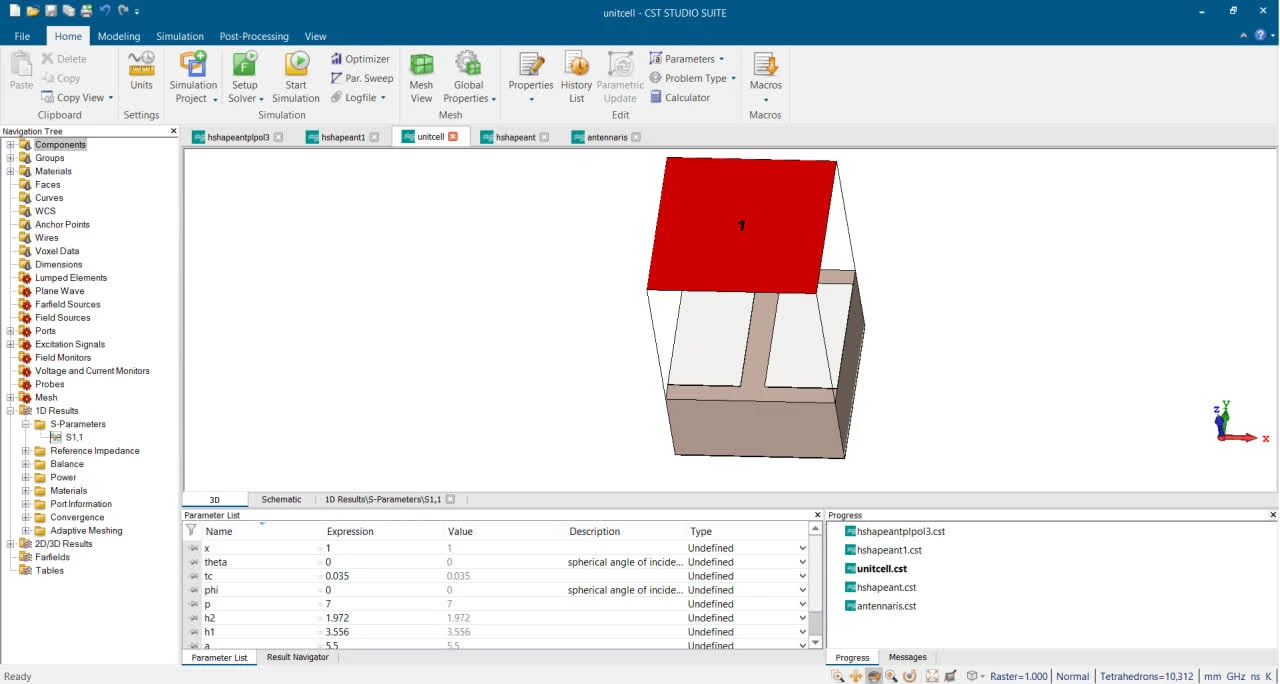Switch to the Post-Processing ribbon tab
The image size is (1280, 684).
[254, 36]
